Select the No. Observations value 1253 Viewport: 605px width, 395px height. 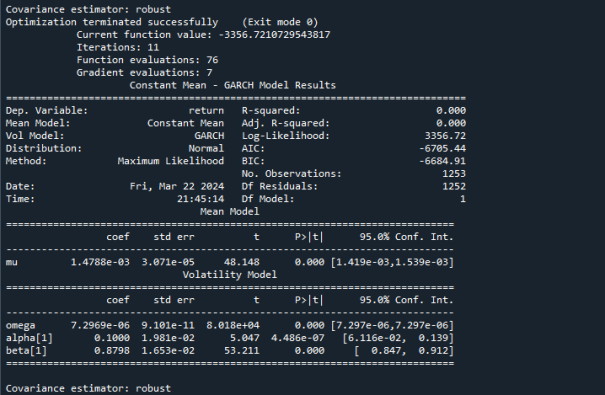(x=454, y=174)
